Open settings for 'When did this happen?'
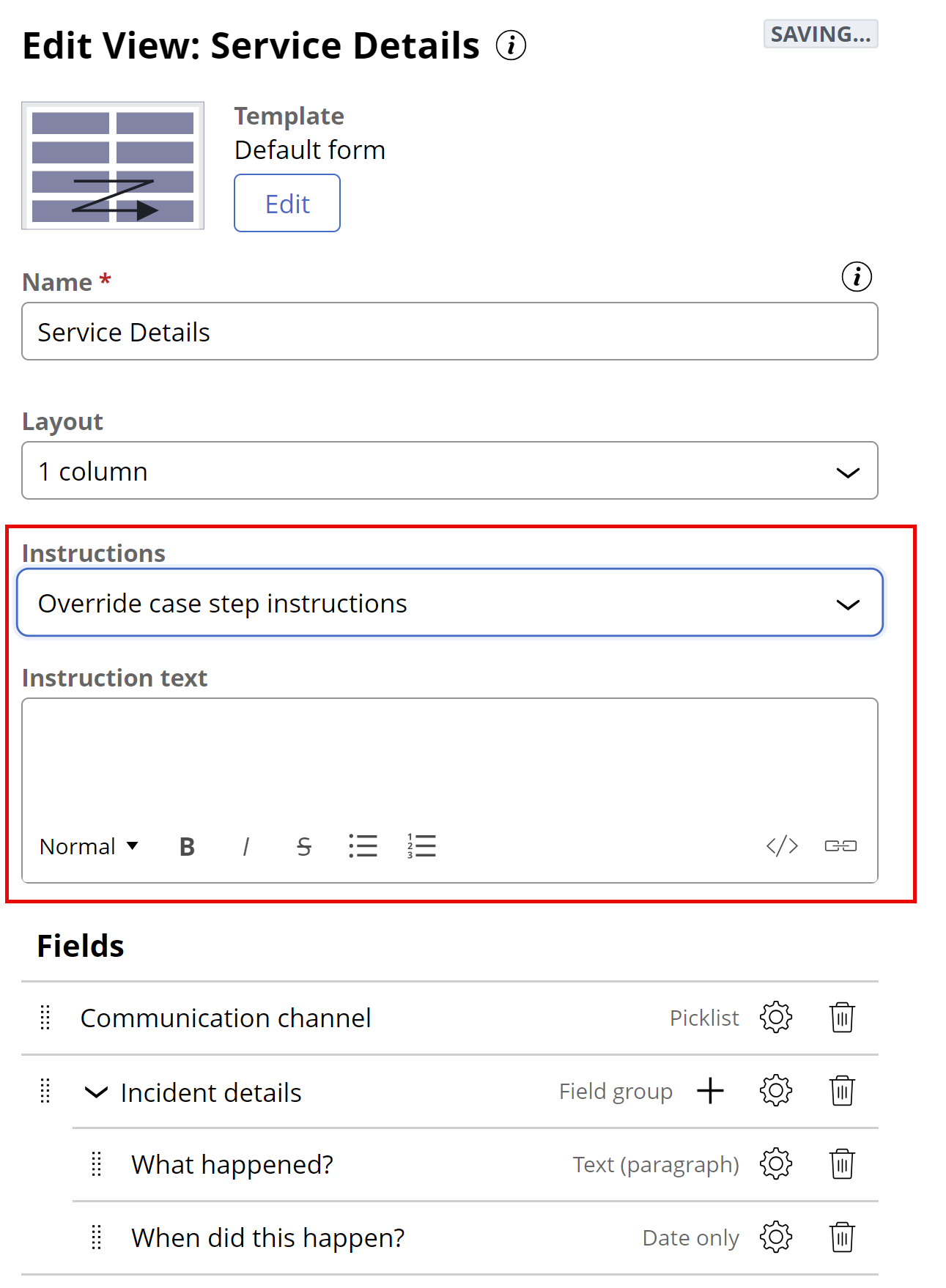 pos(776,1237)
